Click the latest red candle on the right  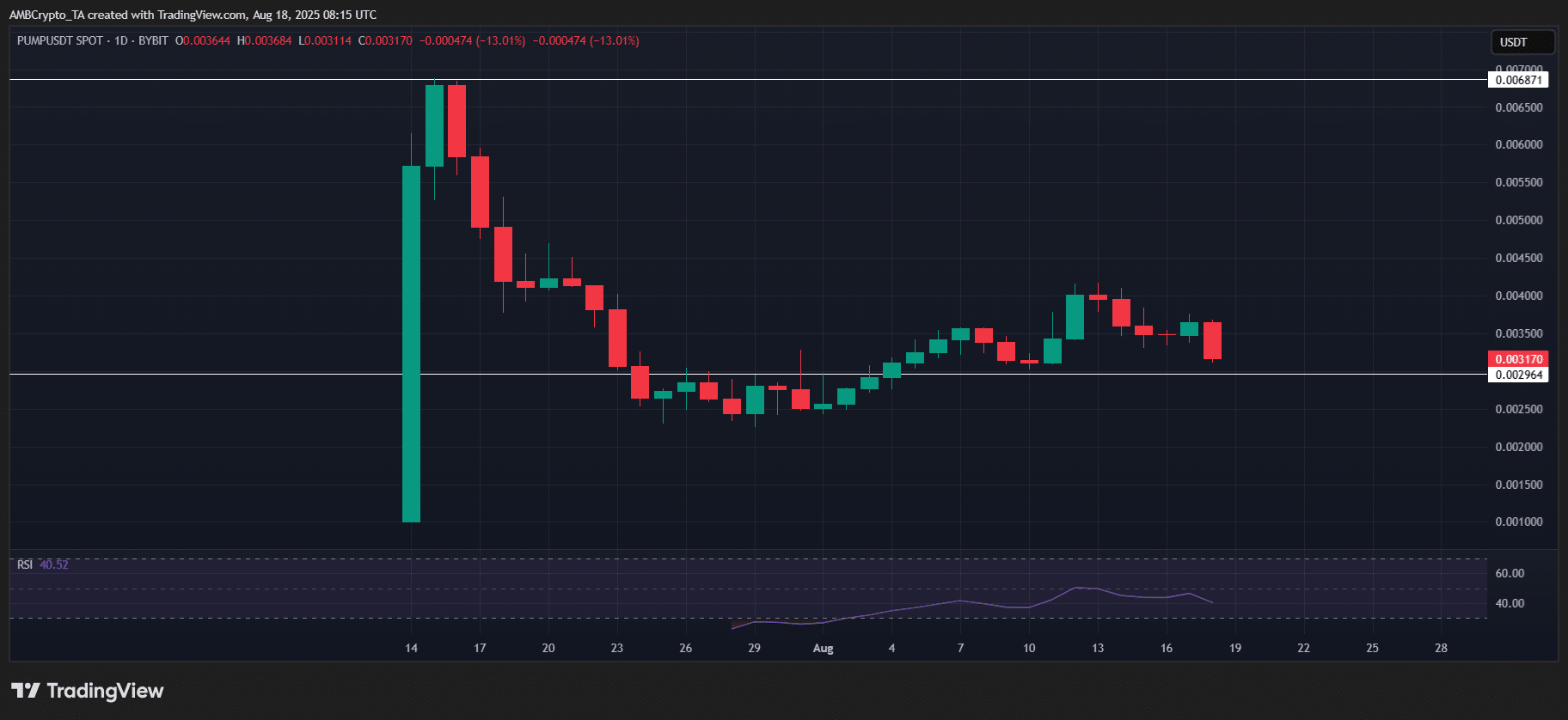pos(1212,340)
